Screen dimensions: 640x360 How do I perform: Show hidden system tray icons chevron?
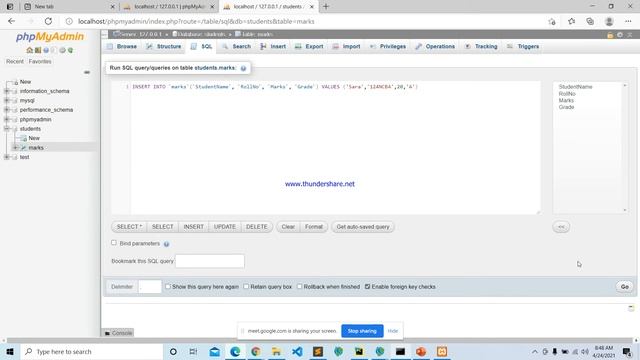tap(535, 351)
